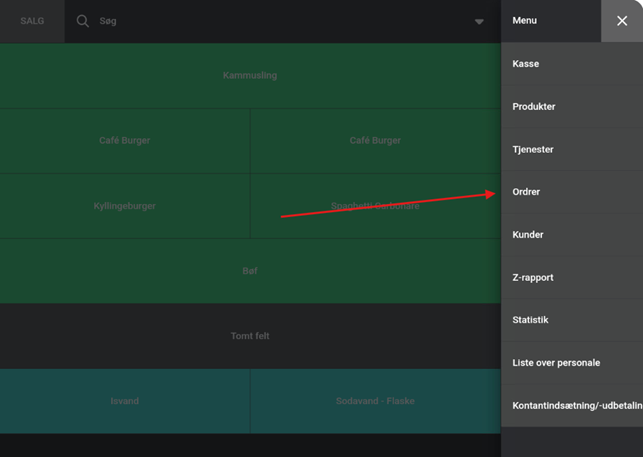Go to Tjenester menu entry
Screen dimensions: 643x457
(x=533, y=150)
